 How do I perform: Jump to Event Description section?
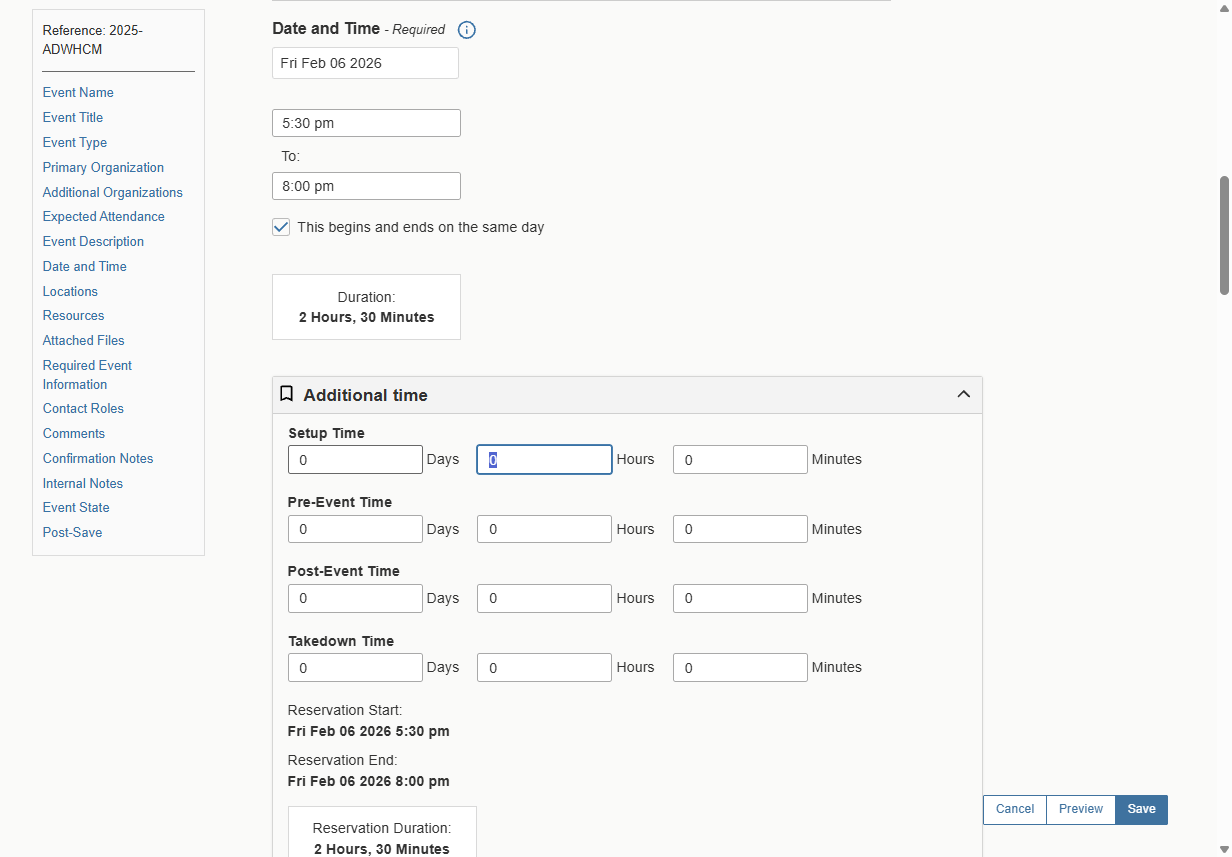[93, 241]
